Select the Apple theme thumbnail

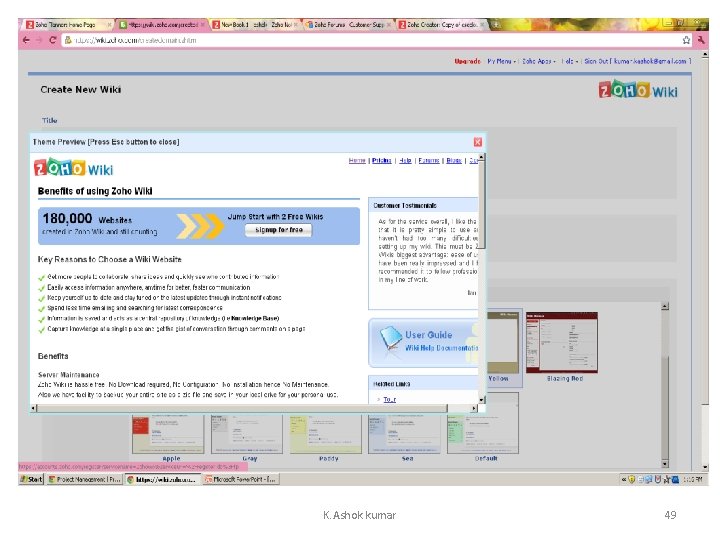point(168,435)
